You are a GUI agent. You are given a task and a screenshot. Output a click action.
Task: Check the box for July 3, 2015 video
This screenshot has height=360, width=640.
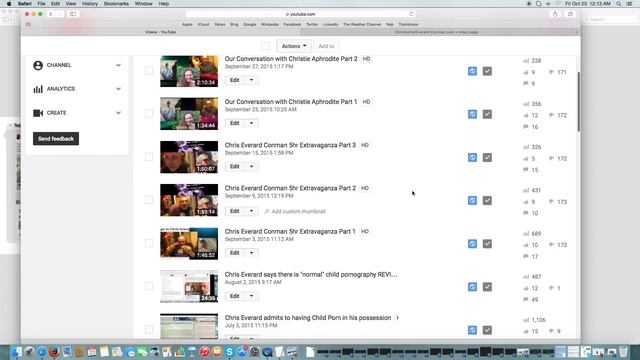[x=149, y=330]
